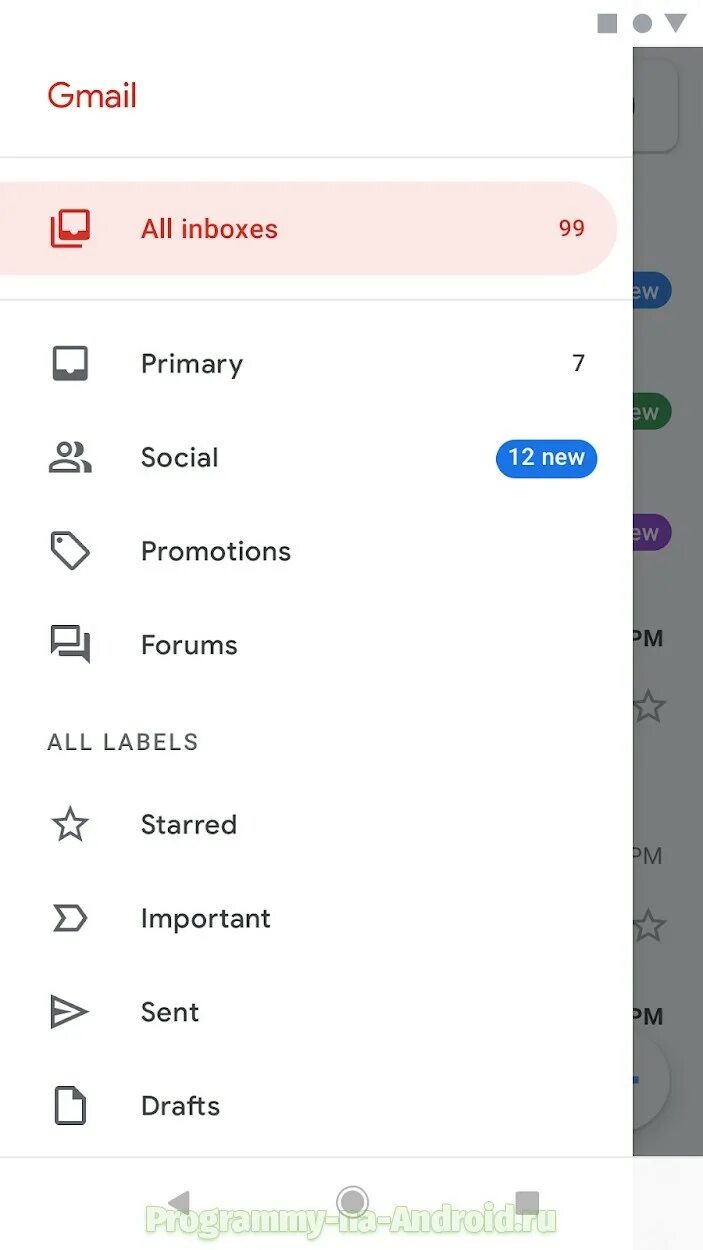Image resolution: width=703 pixels, height=1250 pixels.
Task: Click the Sent paper plane icon
Action: coord(70,1012)
